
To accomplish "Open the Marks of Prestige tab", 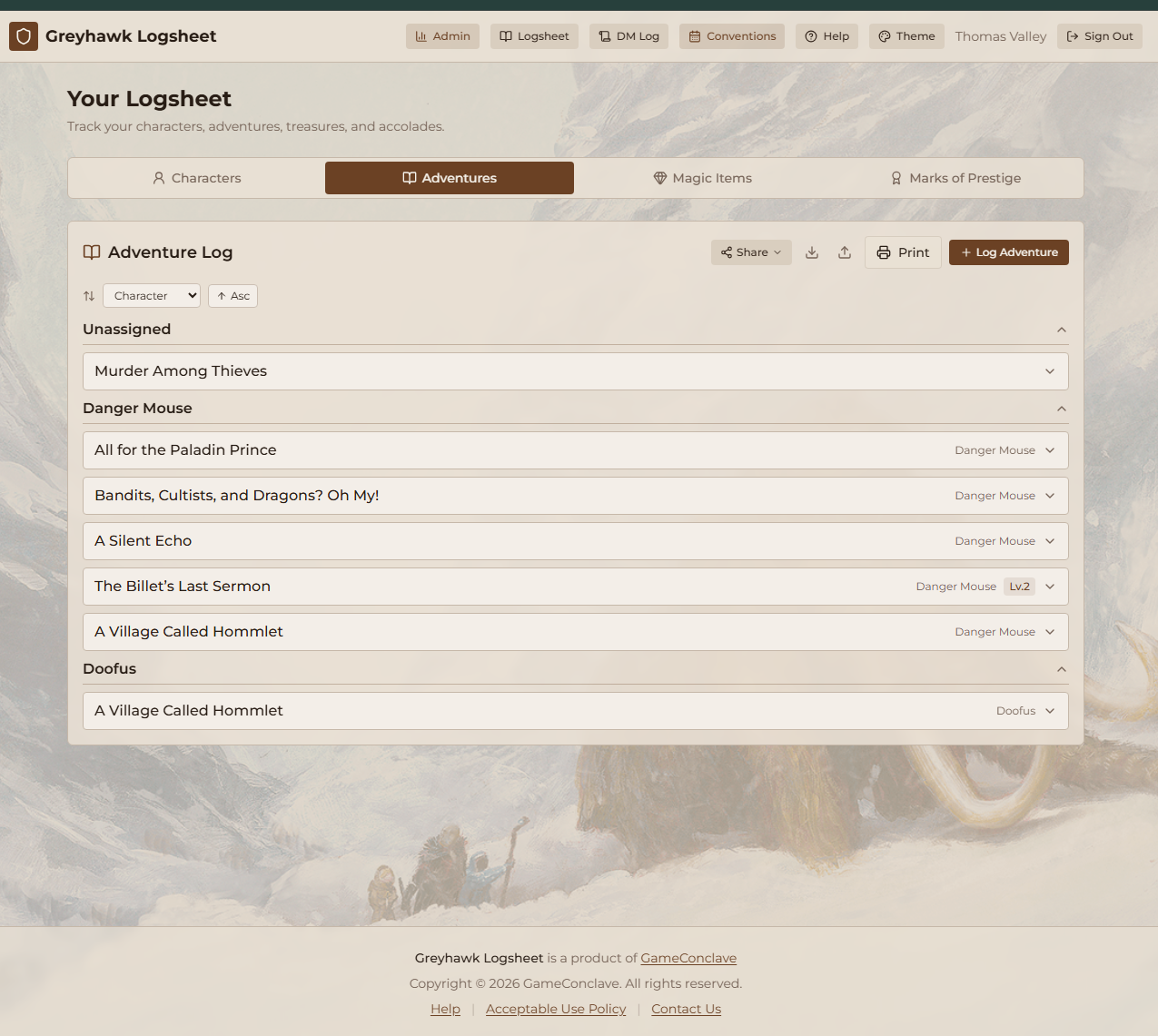I will [955, 178].
